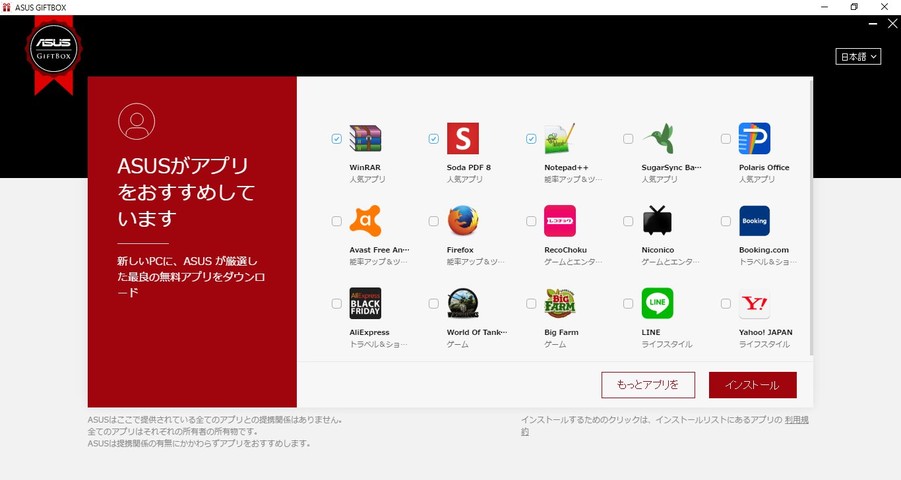Uncheck the Soda PDF 8 checkbox
This screenshot has width=901, height=480.
[434, 139]
